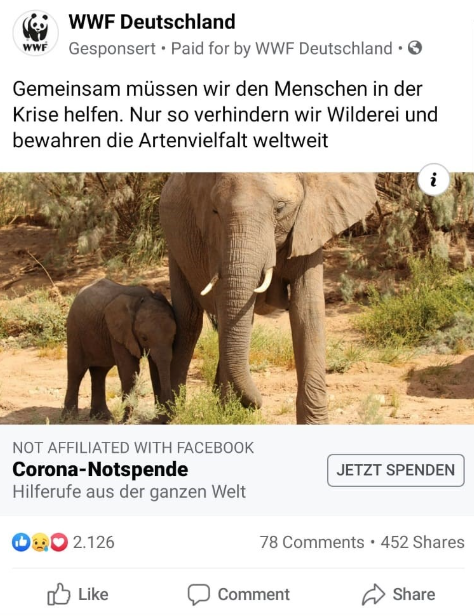Click the thumbs-up Like icon
Viewport: 474px width, 616px height.
59,594
